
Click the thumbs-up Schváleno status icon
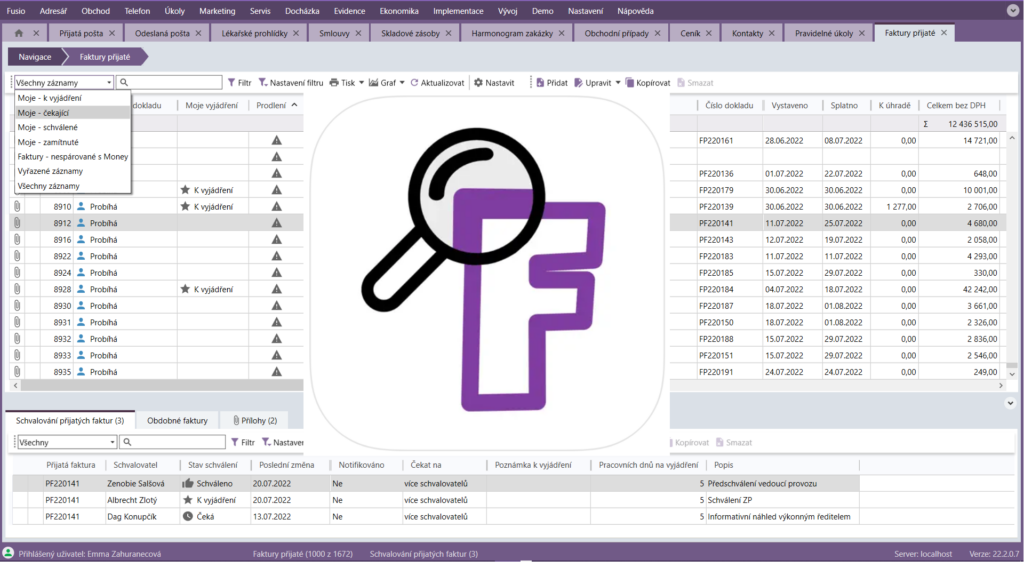point(188,483)
